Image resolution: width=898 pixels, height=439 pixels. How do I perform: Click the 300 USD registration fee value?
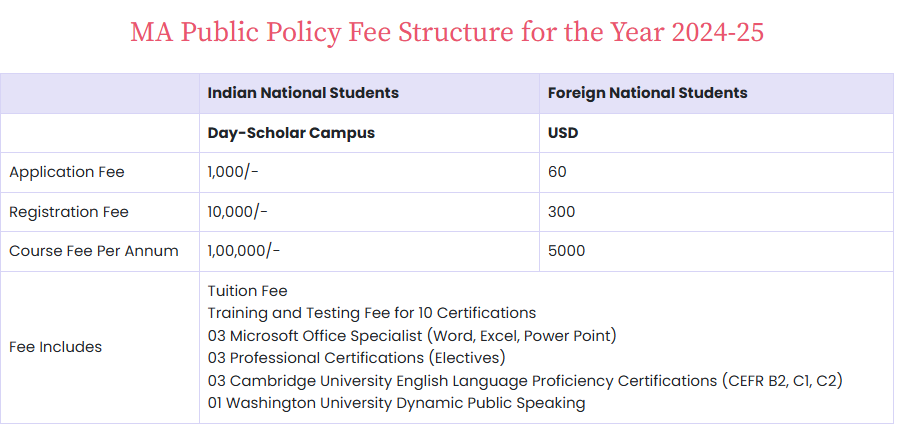562,212
